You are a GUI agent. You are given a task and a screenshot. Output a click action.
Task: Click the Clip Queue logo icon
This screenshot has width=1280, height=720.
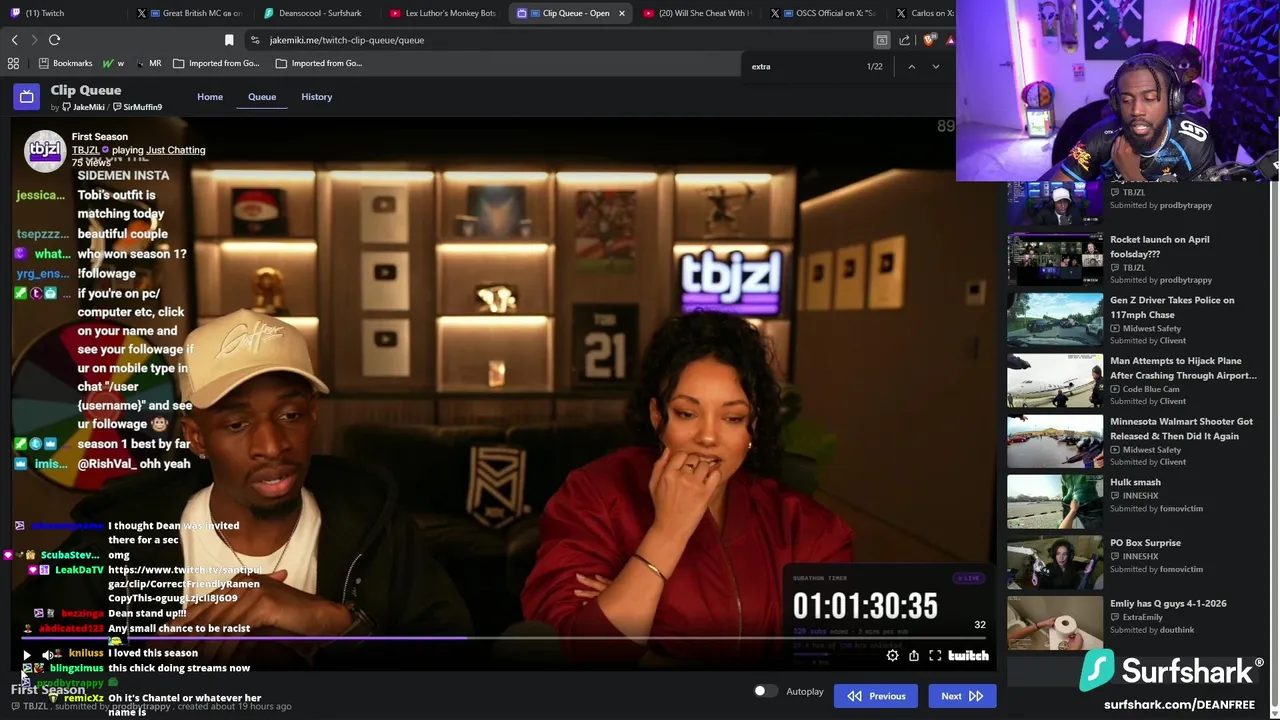click(x=26, y=97)
